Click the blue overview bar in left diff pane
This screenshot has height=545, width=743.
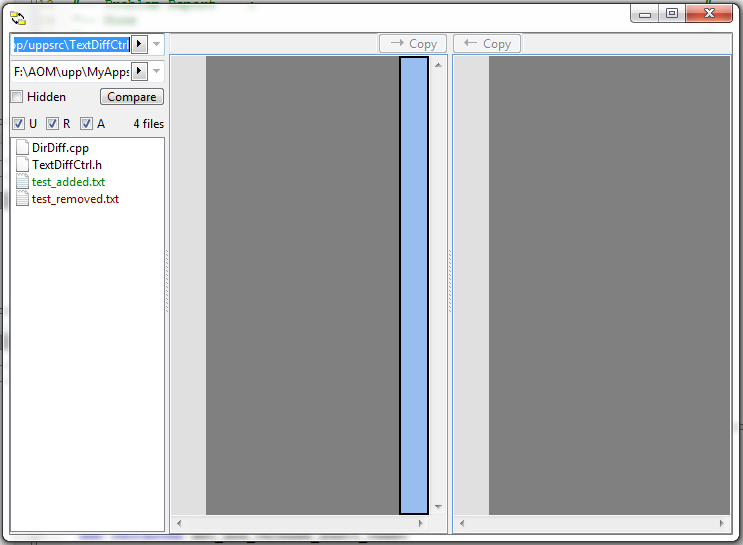pyautogui.click(x=414, y=285)
